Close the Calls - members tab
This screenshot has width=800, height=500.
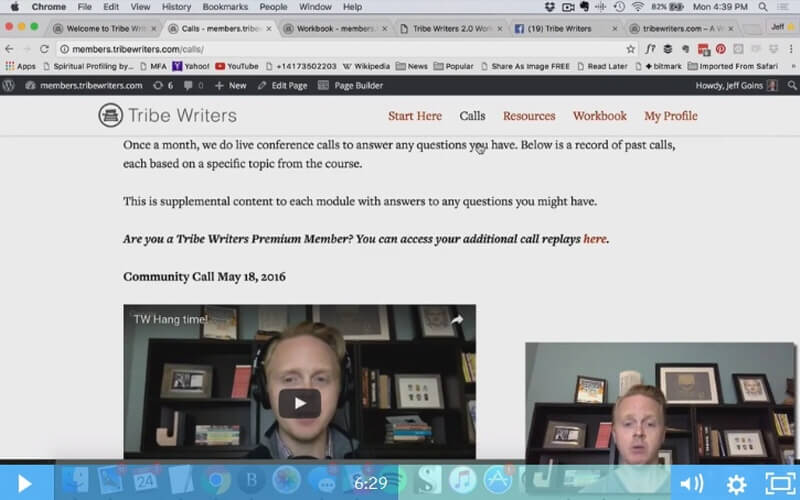[269, 29]
